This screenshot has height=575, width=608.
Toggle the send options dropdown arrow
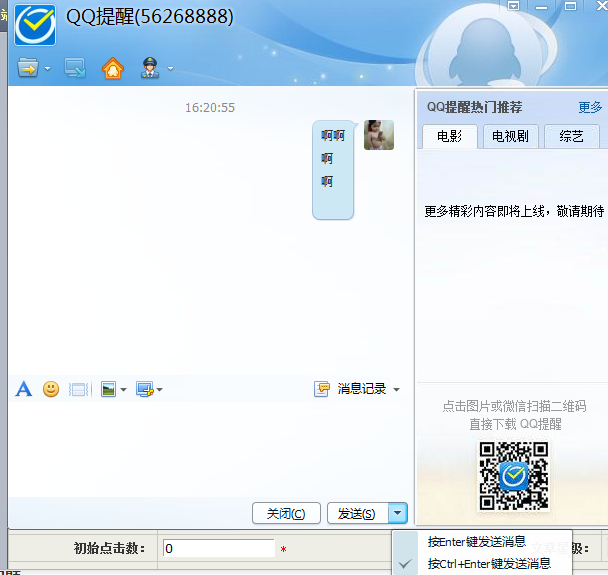click(397, 513)
